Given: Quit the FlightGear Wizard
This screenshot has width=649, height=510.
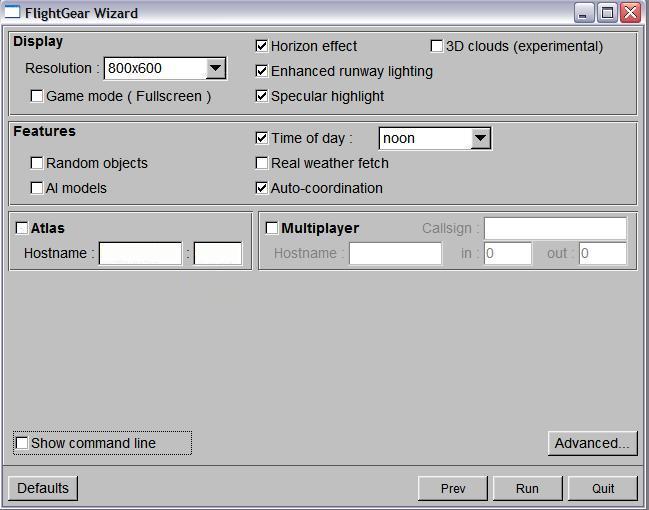Looking at the screenshot, I should click(603, 488).
